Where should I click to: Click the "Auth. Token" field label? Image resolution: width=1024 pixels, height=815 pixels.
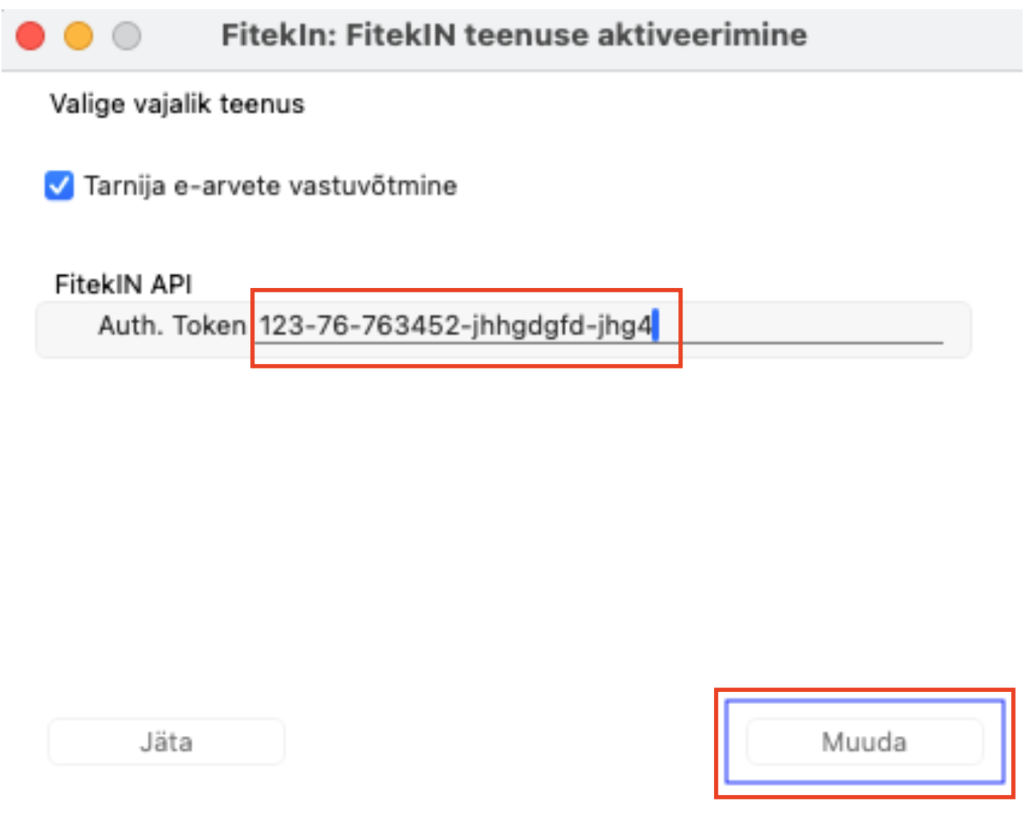click(171, 326)
